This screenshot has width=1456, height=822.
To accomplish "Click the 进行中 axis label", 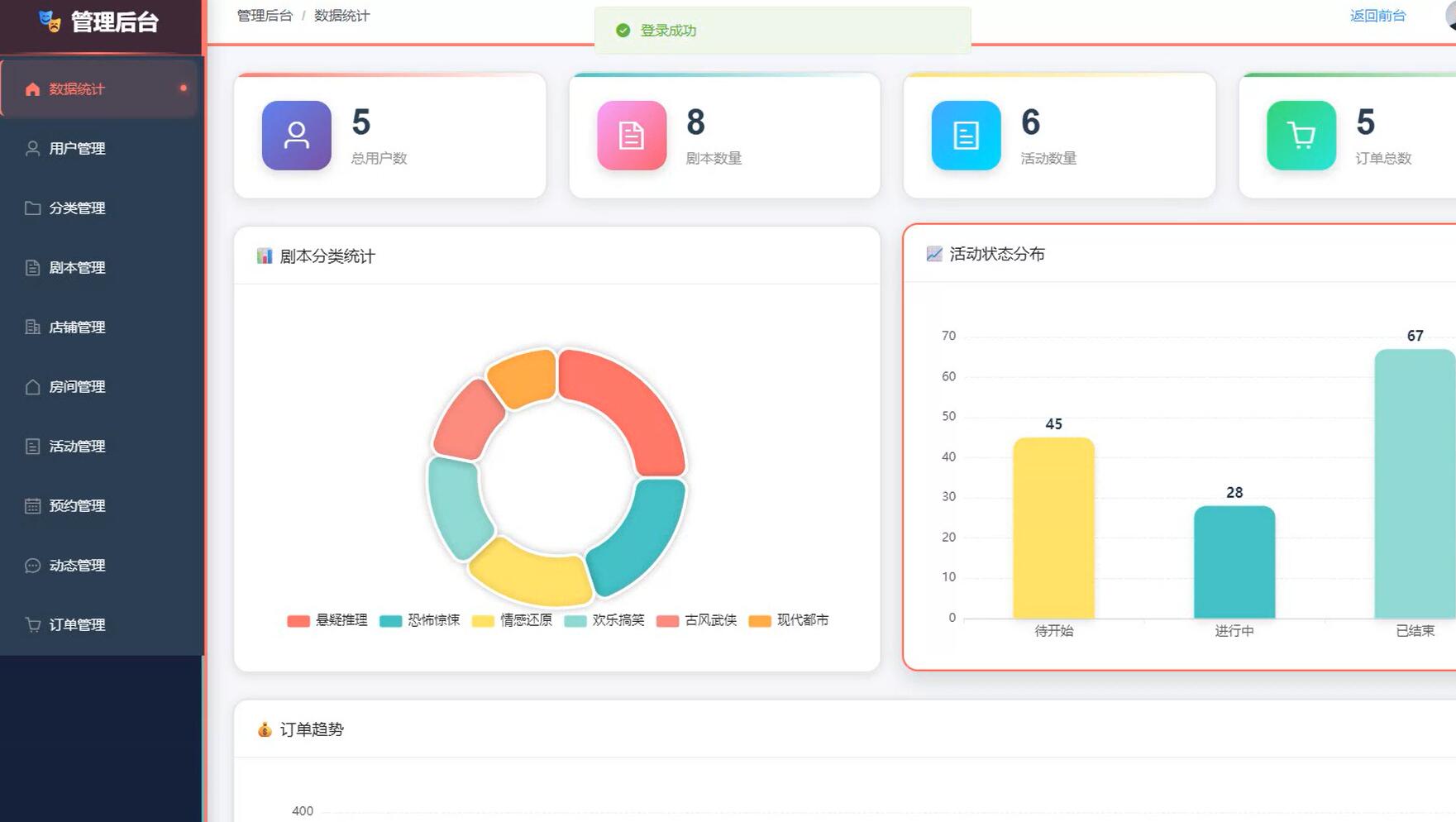I will (x=1234, y=631).
